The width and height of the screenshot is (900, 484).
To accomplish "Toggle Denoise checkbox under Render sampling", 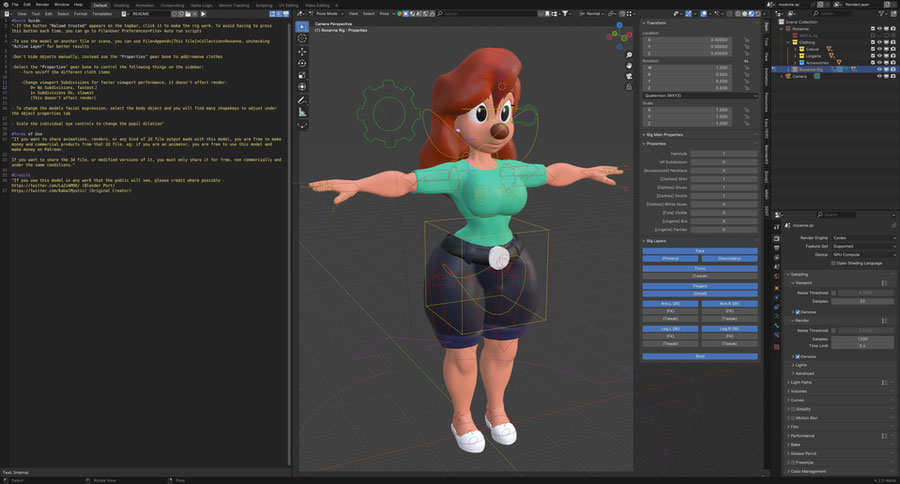I will (x=798, y=357).
